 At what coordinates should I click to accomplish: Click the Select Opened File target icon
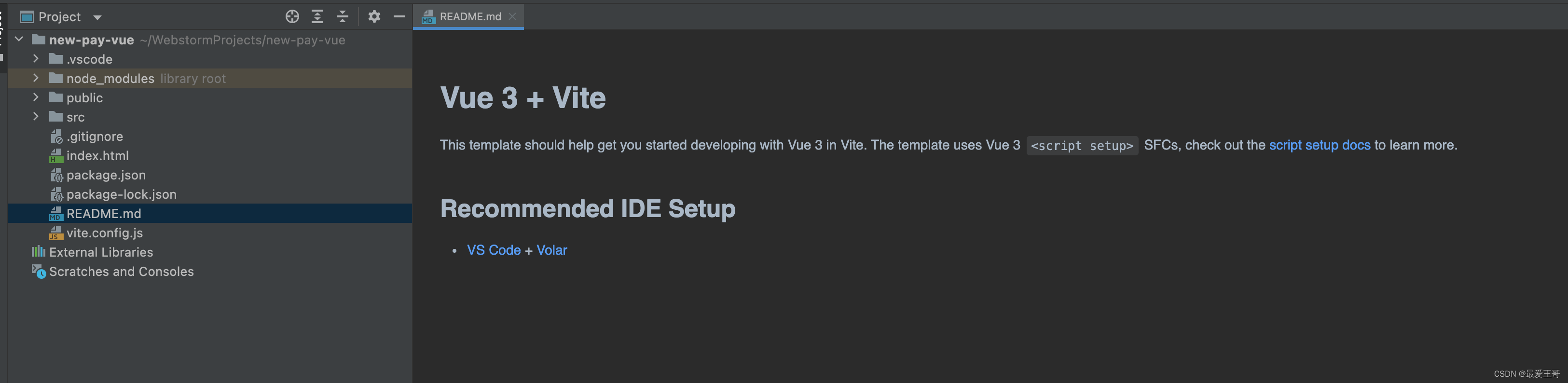292,16
